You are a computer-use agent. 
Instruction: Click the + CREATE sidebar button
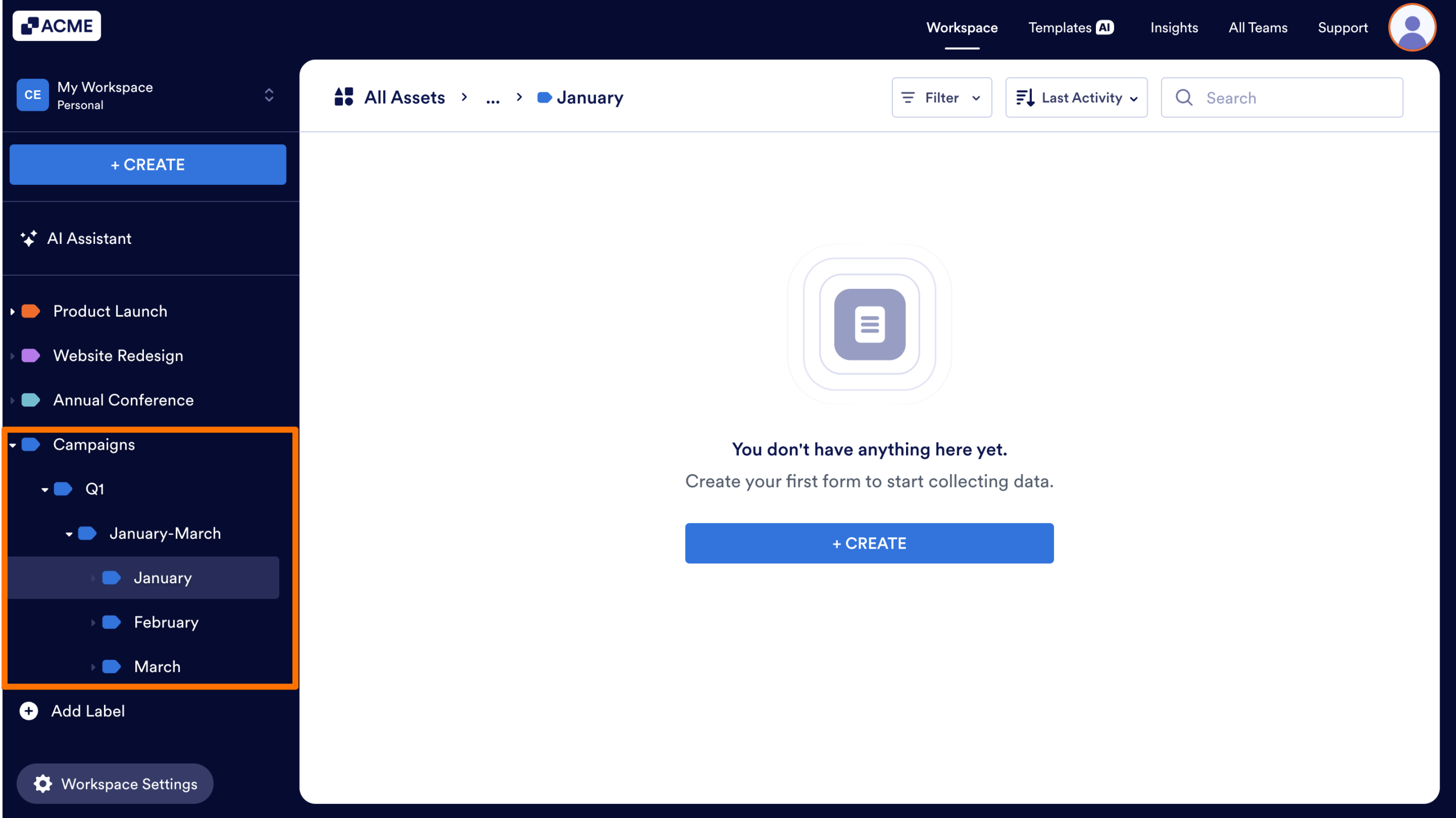point(147,164)
